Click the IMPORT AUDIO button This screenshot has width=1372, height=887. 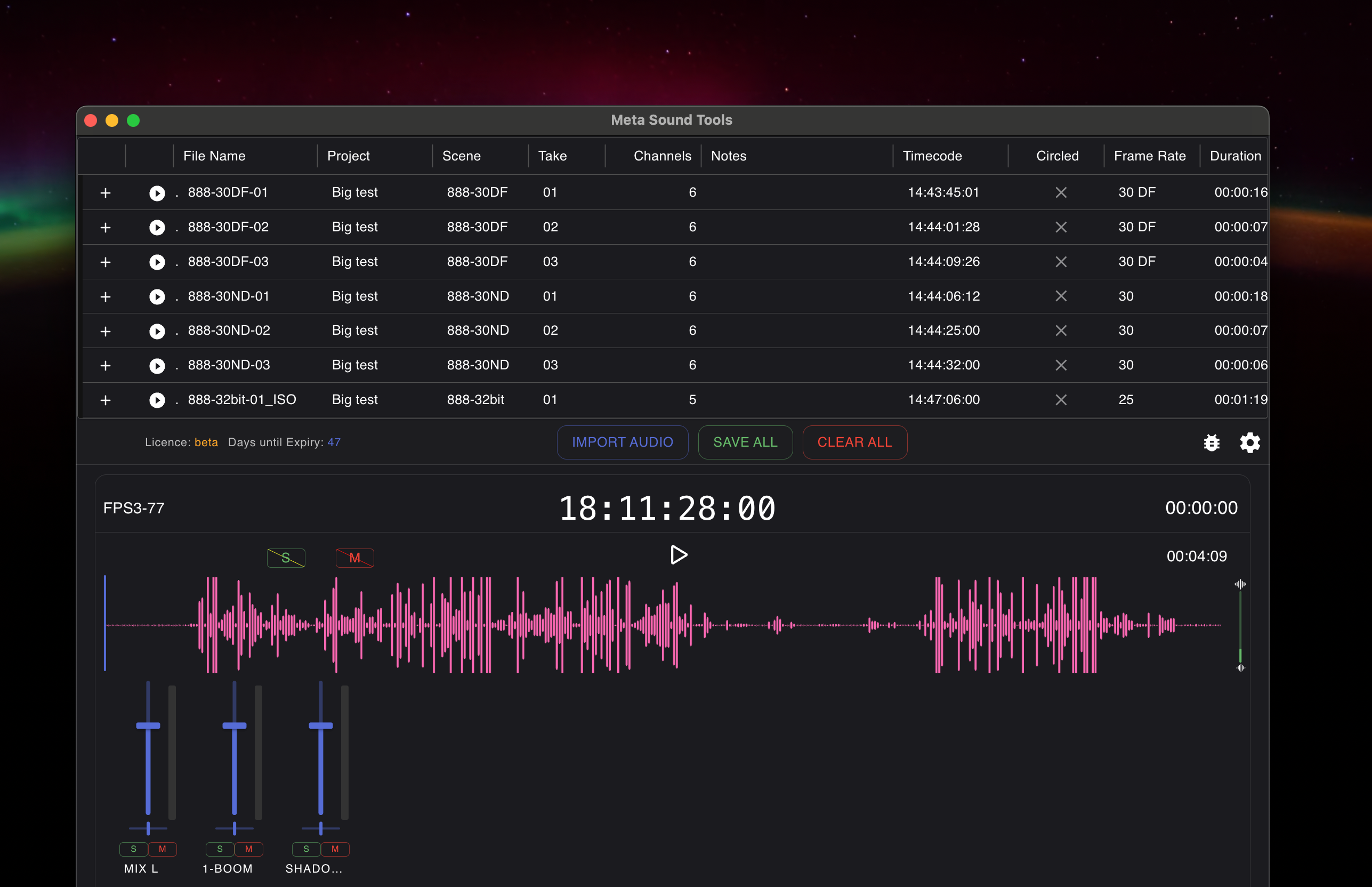point(623,442)
